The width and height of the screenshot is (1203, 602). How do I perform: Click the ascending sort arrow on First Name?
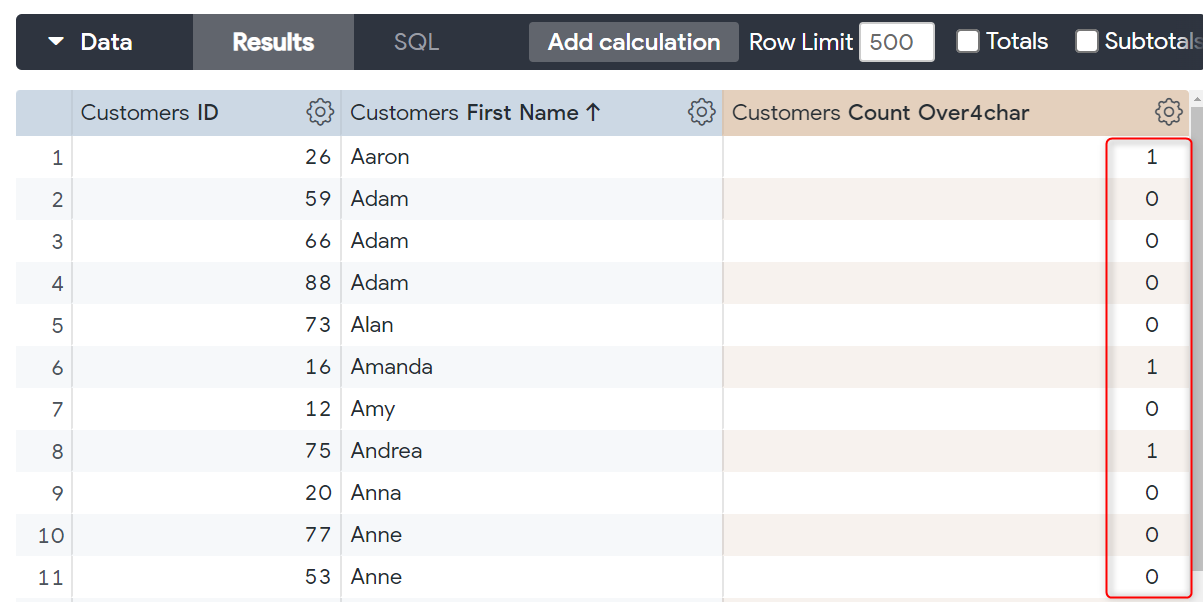[593, 112]
